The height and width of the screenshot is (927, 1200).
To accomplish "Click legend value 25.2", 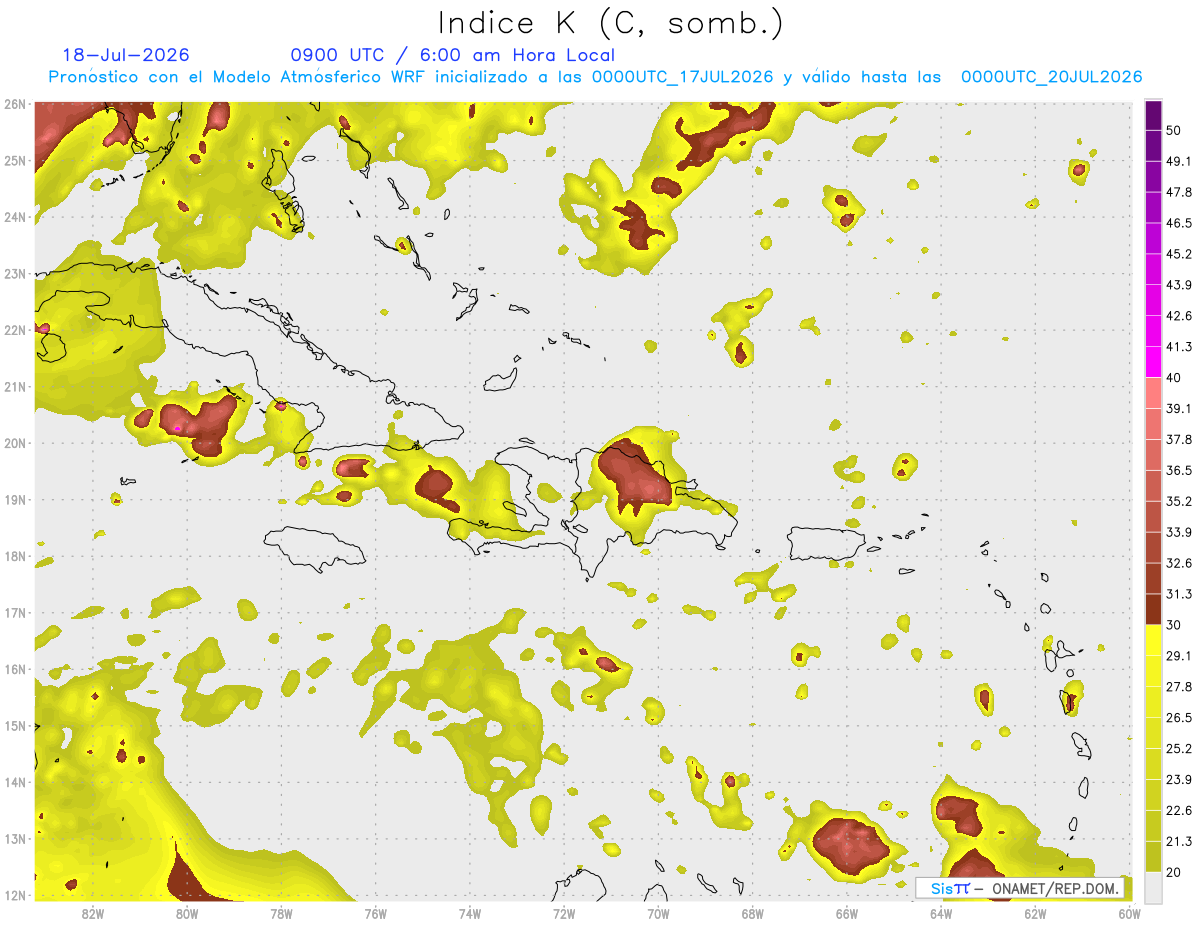I will (x=1178, y=748).
